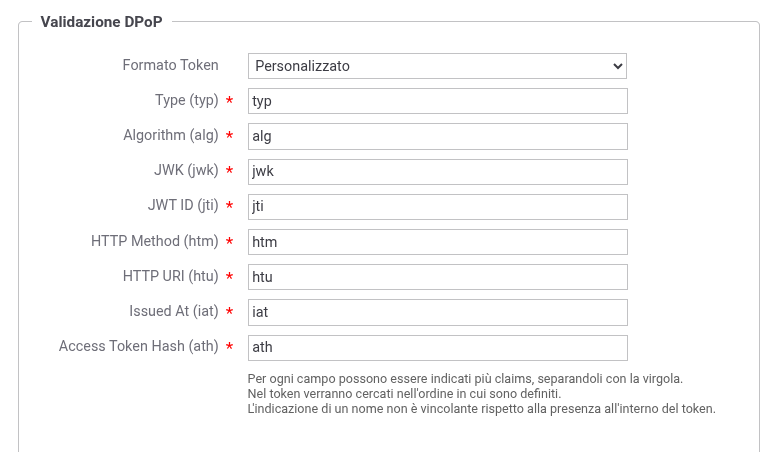Open the Formato Token dropdown
Image resolution: width=771 pixels, height=452 pixels.
[x=437, y=66]
